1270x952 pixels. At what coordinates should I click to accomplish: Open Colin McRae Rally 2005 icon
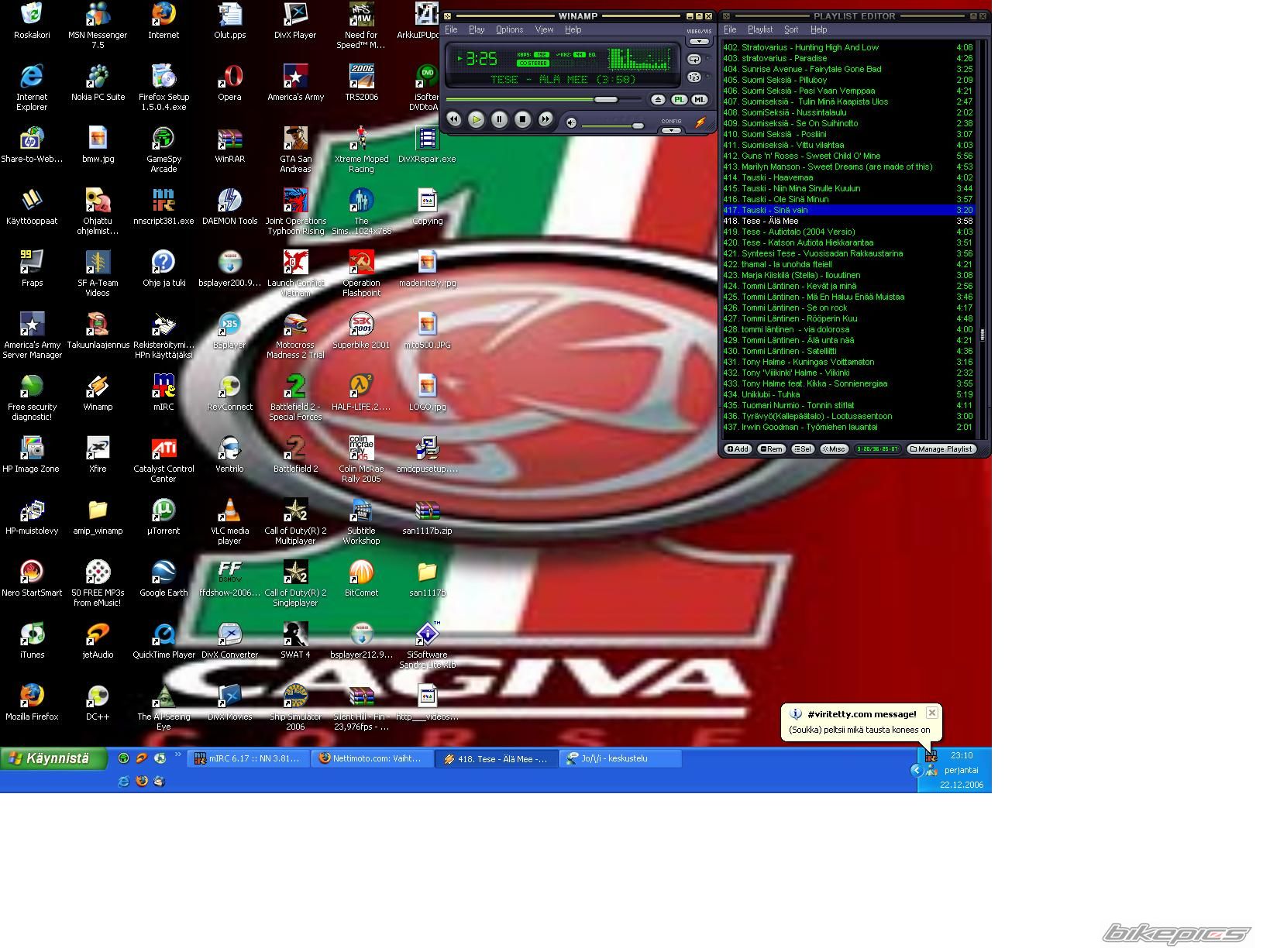(361, 459)
